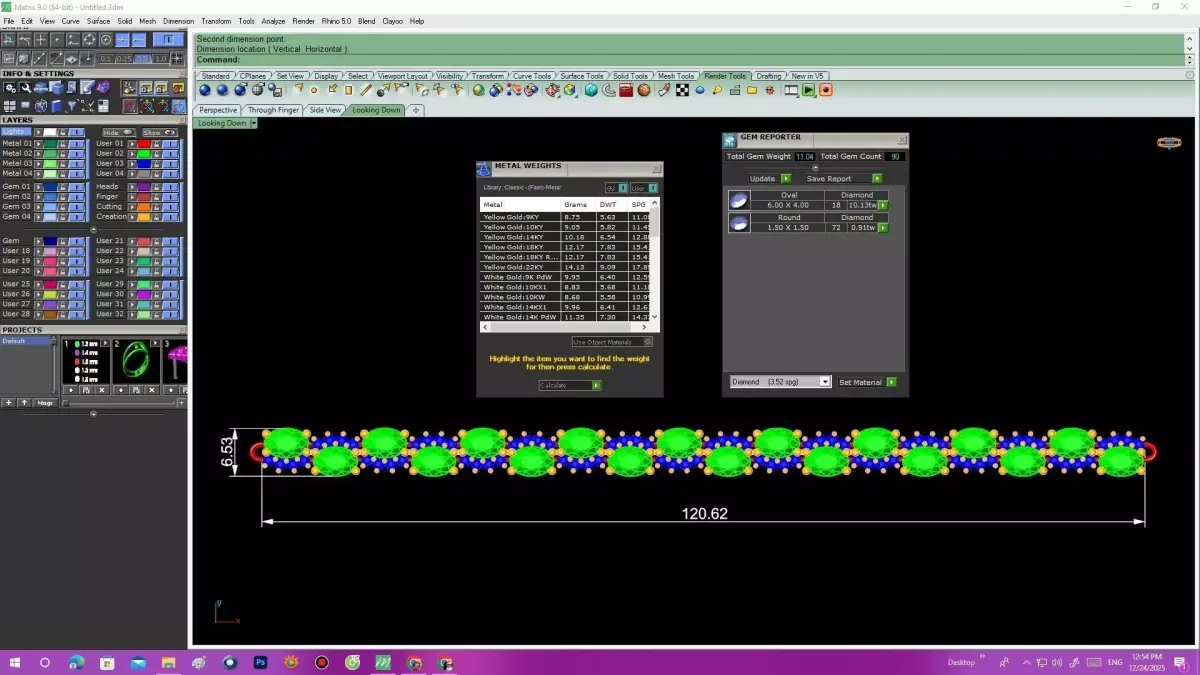Click the Gem Reporter panel icon

pos(730,138)
